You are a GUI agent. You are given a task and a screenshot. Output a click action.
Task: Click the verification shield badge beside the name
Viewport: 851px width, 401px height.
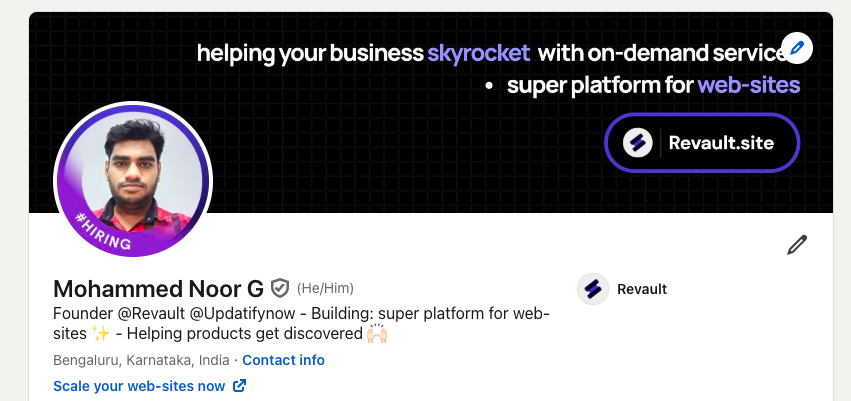pos(280,289)
